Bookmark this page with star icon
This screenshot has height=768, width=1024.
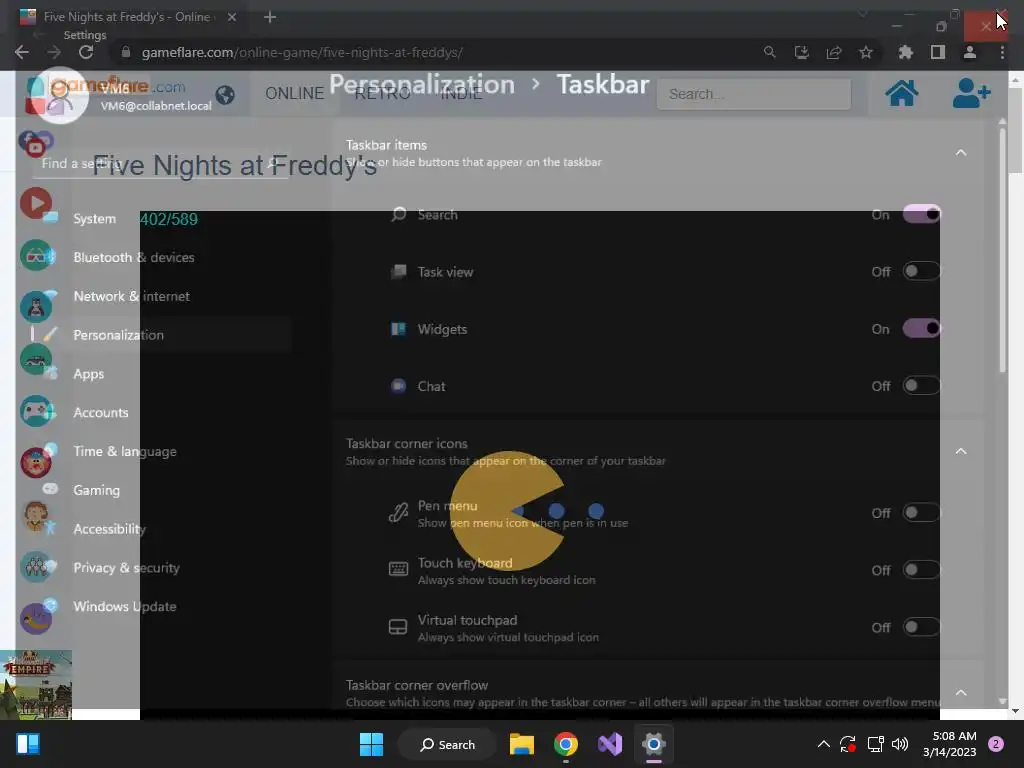pyautogui.click(x=866, y=52)
